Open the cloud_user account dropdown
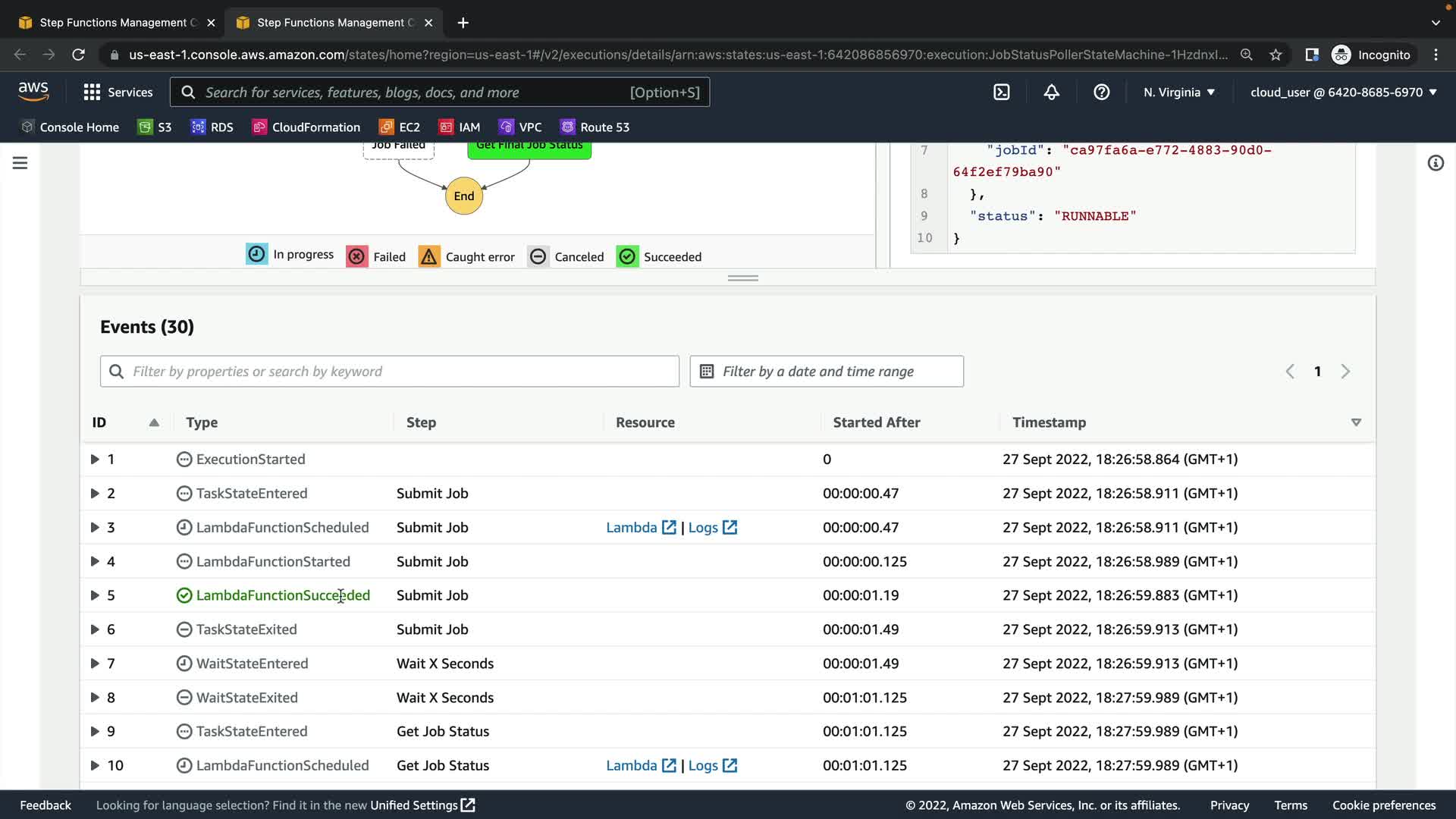 pos(1343,92)
